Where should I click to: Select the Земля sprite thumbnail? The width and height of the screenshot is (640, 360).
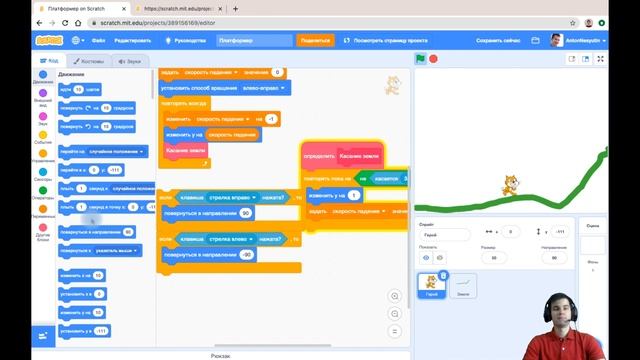pos(463,286)
